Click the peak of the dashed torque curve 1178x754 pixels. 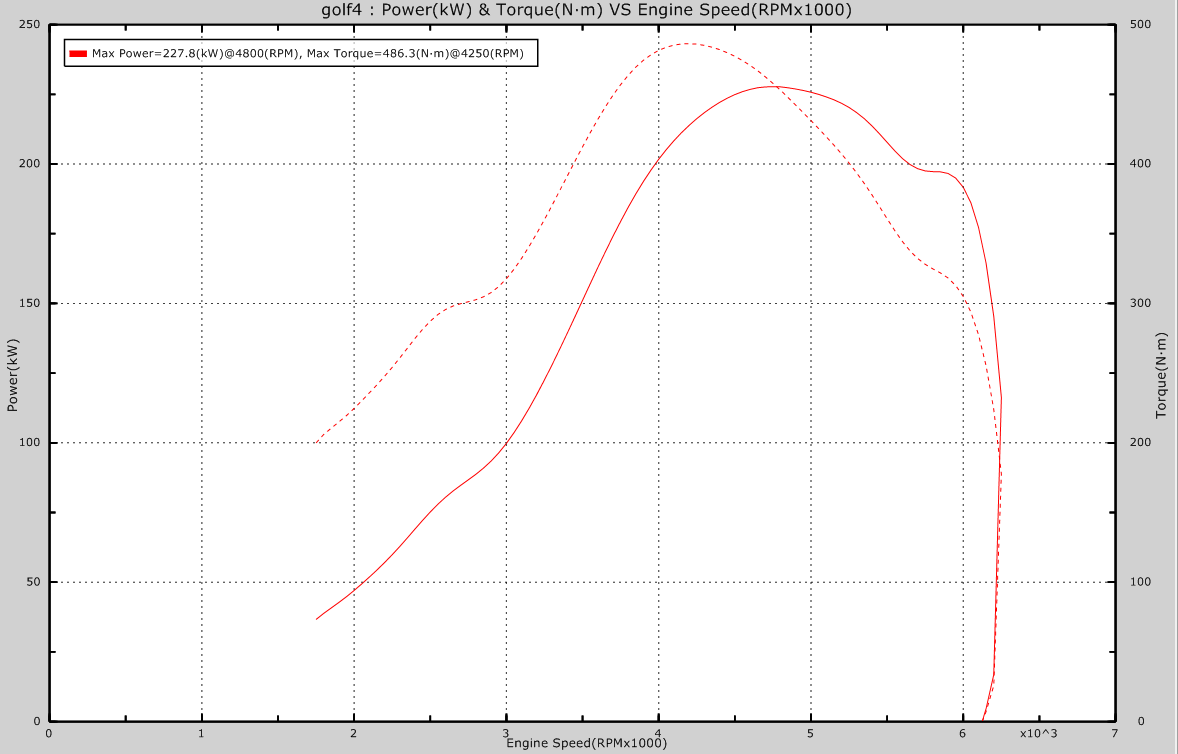point(689,43)
